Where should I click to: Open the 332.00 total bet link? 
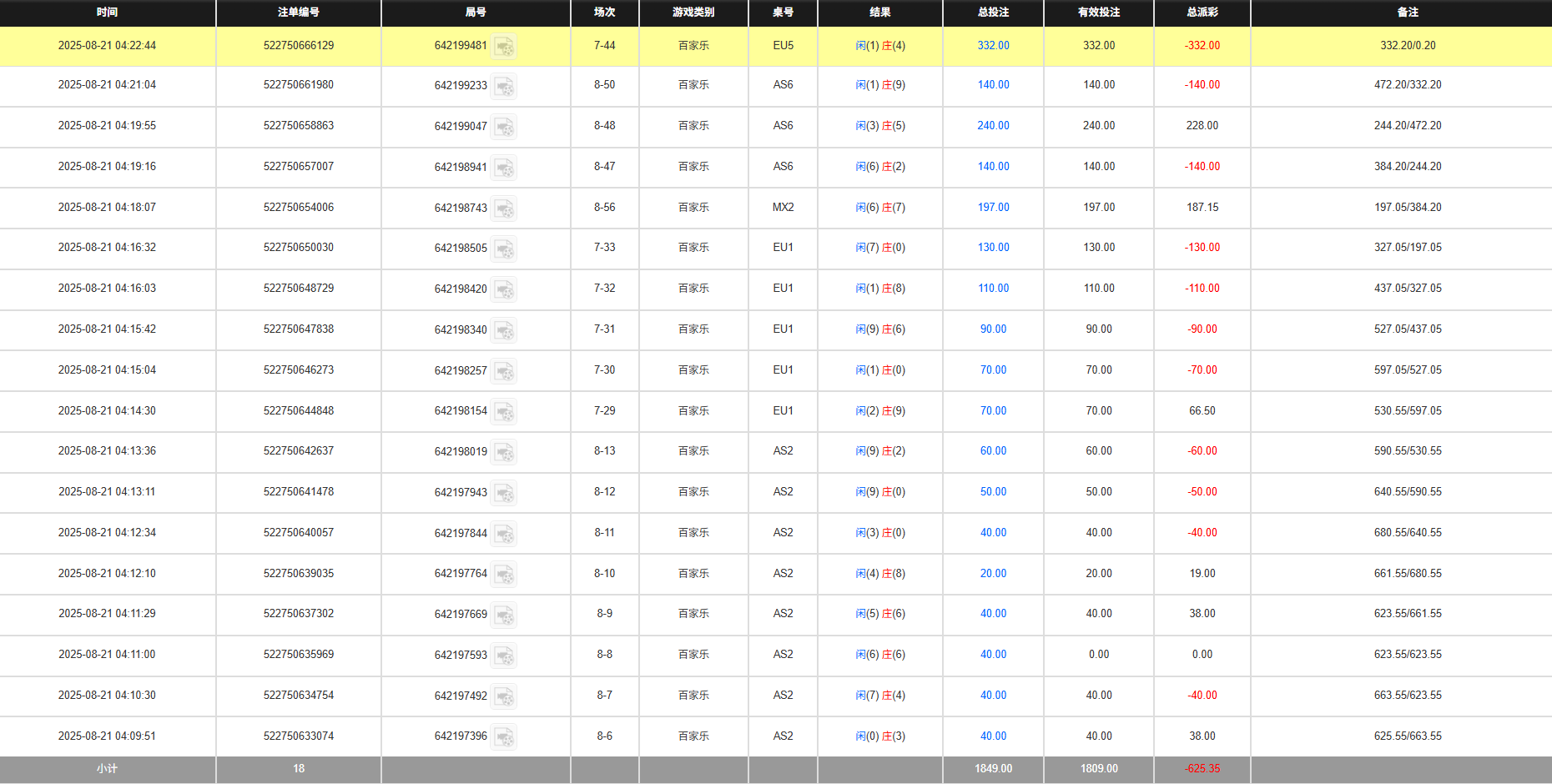pos(993,46)
